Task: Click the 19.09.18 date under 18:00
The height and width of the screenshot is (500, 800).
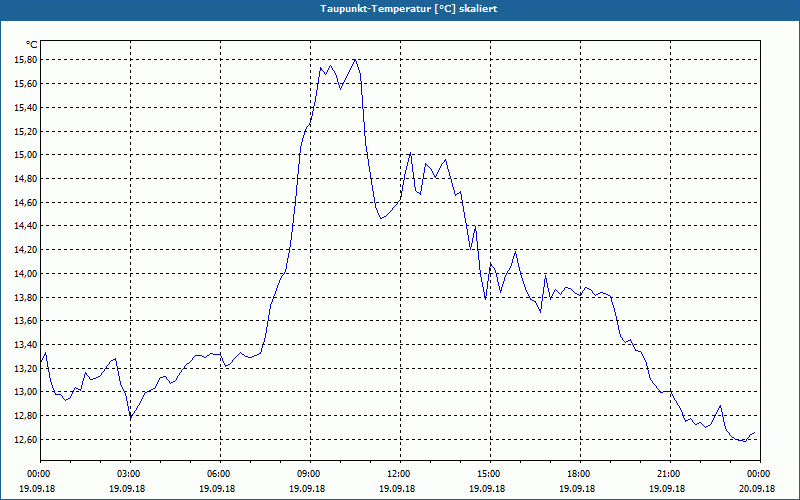Action: (x=577, y=488)
